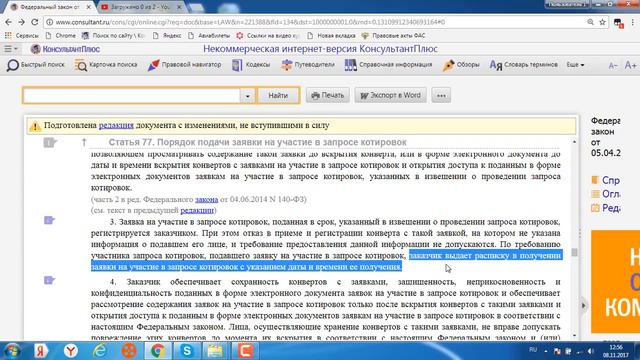Click the Найти button

click(x=278, y=96)
